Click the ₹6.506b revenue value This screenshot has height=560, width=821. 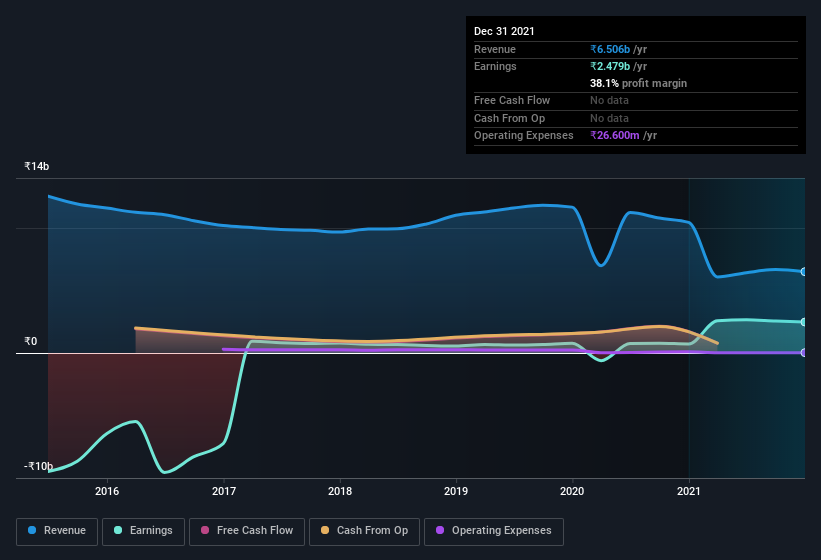[610, 49]
